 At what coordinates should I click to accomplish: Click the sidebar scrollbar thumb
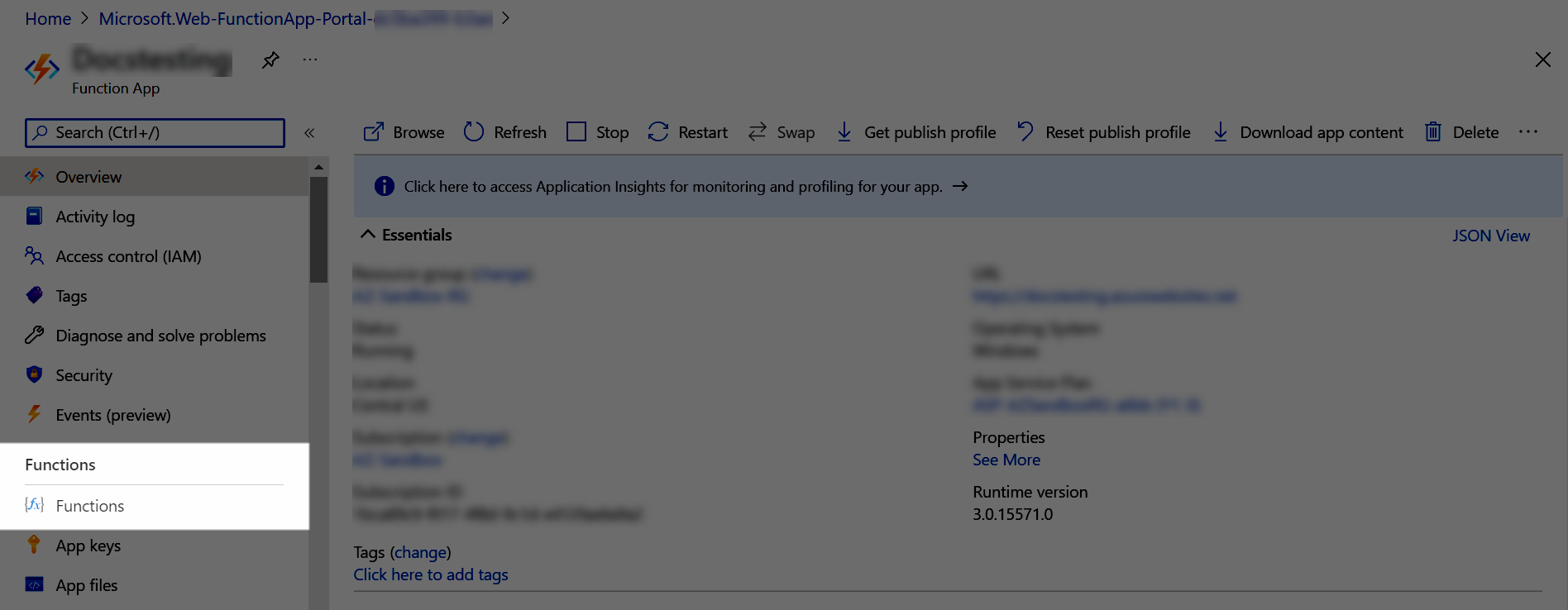[x=318, y=230]
